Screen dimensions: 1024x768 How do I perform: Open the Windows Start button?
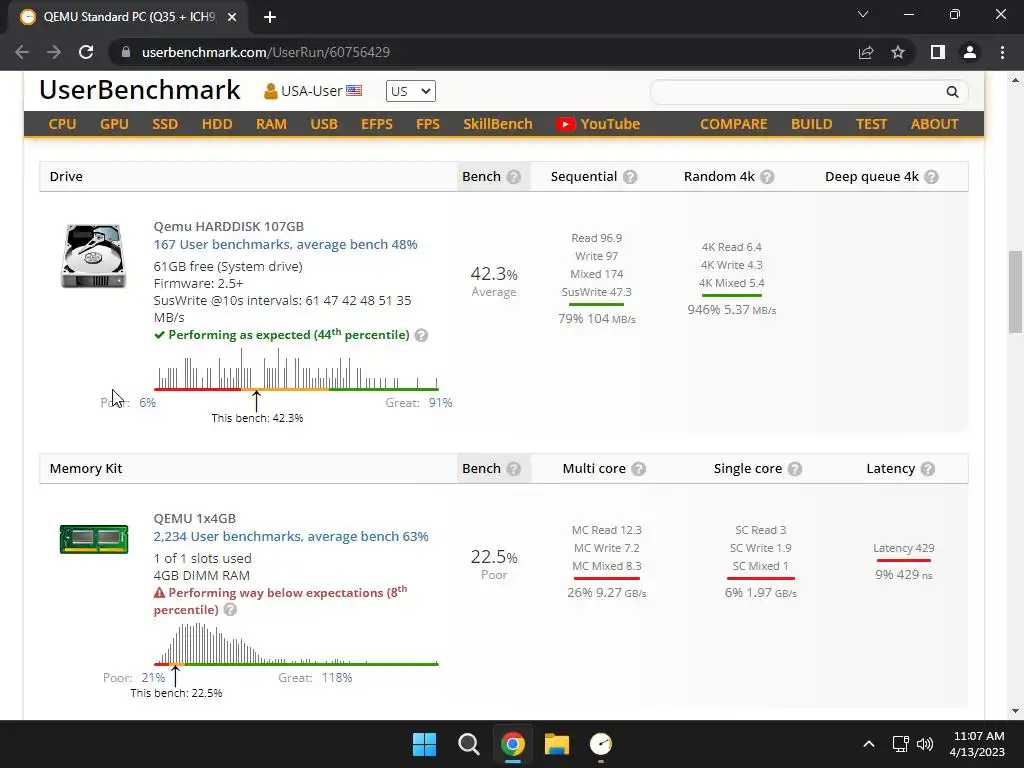tap(424, 744)
